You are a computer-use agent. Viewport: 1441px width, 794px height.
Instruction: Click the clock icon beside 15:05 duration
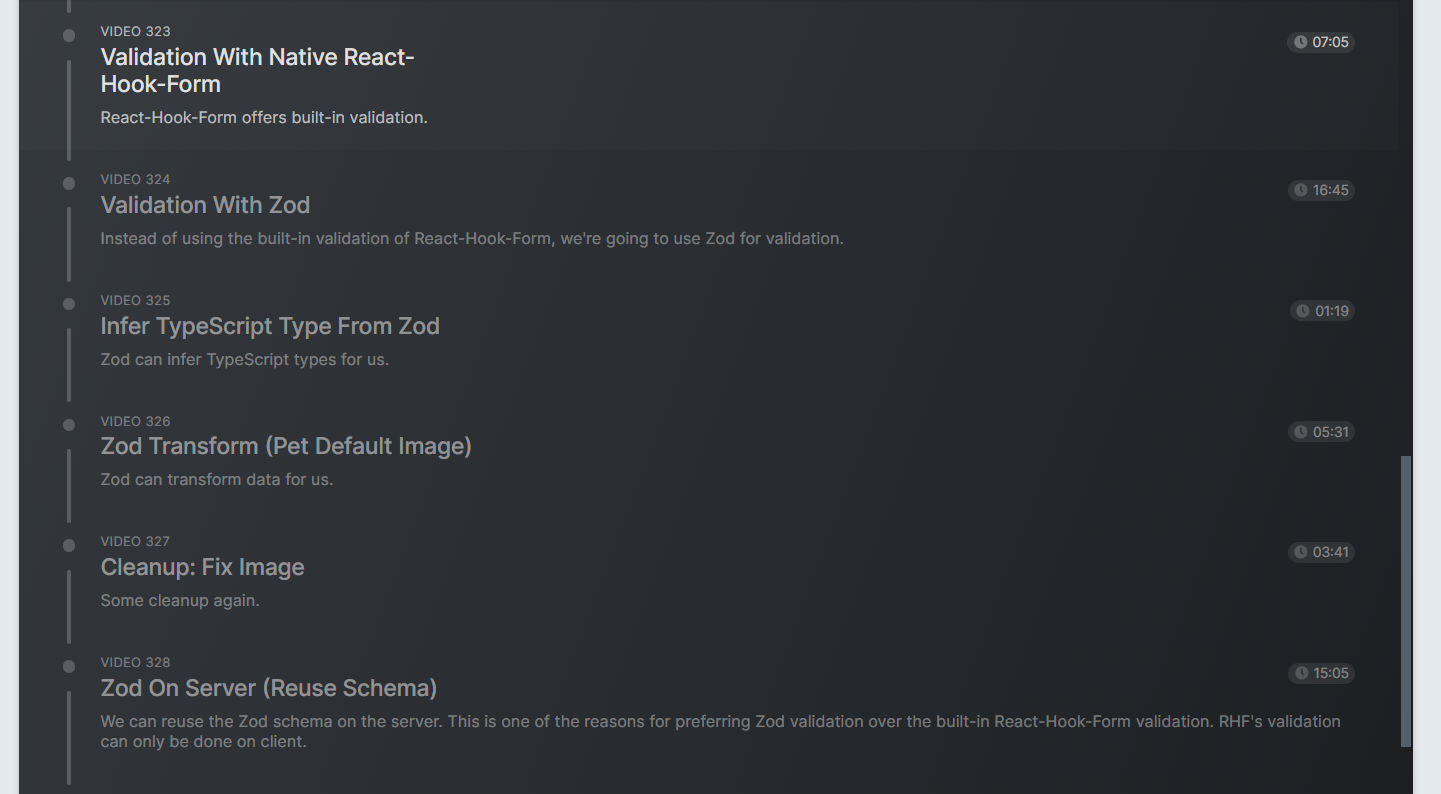click(x=1301, y=673)
